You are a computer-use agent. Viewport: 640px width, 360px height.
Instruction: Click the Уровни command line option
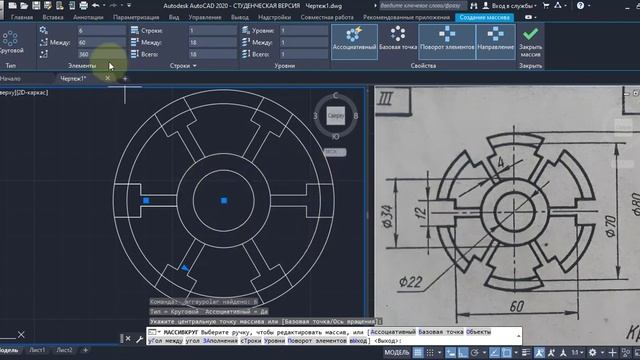point(274,340)
